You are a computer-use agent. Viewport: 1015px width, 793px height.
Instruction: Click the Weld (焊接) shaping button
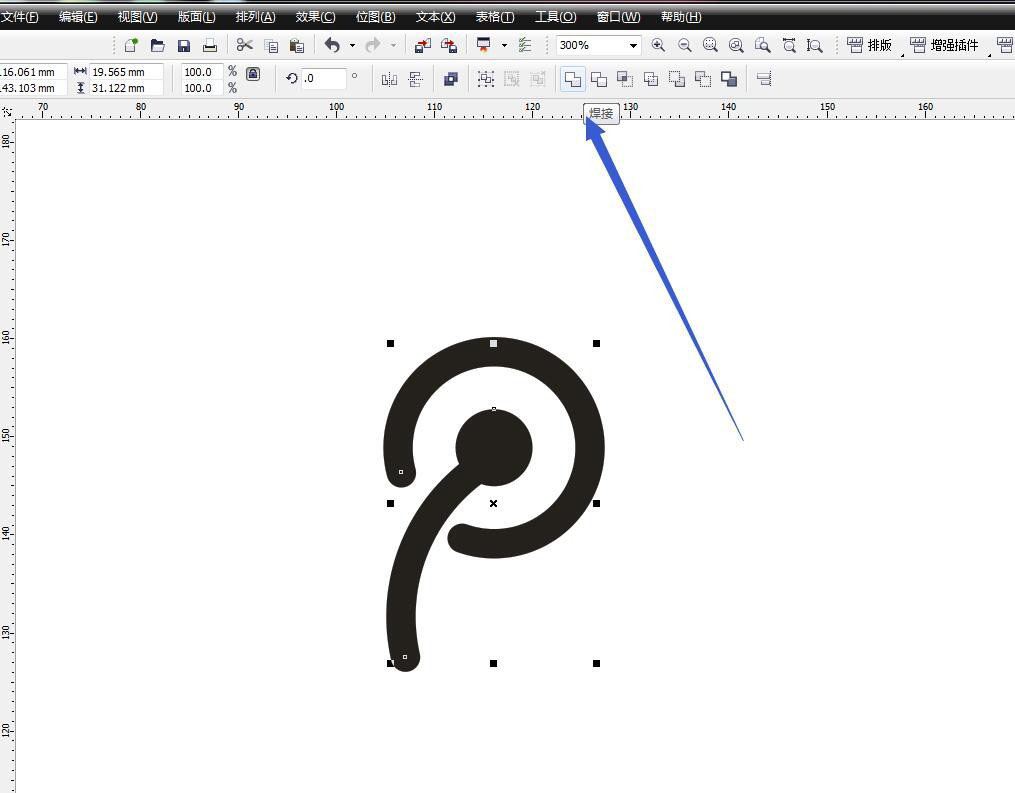tap(572, 79)
